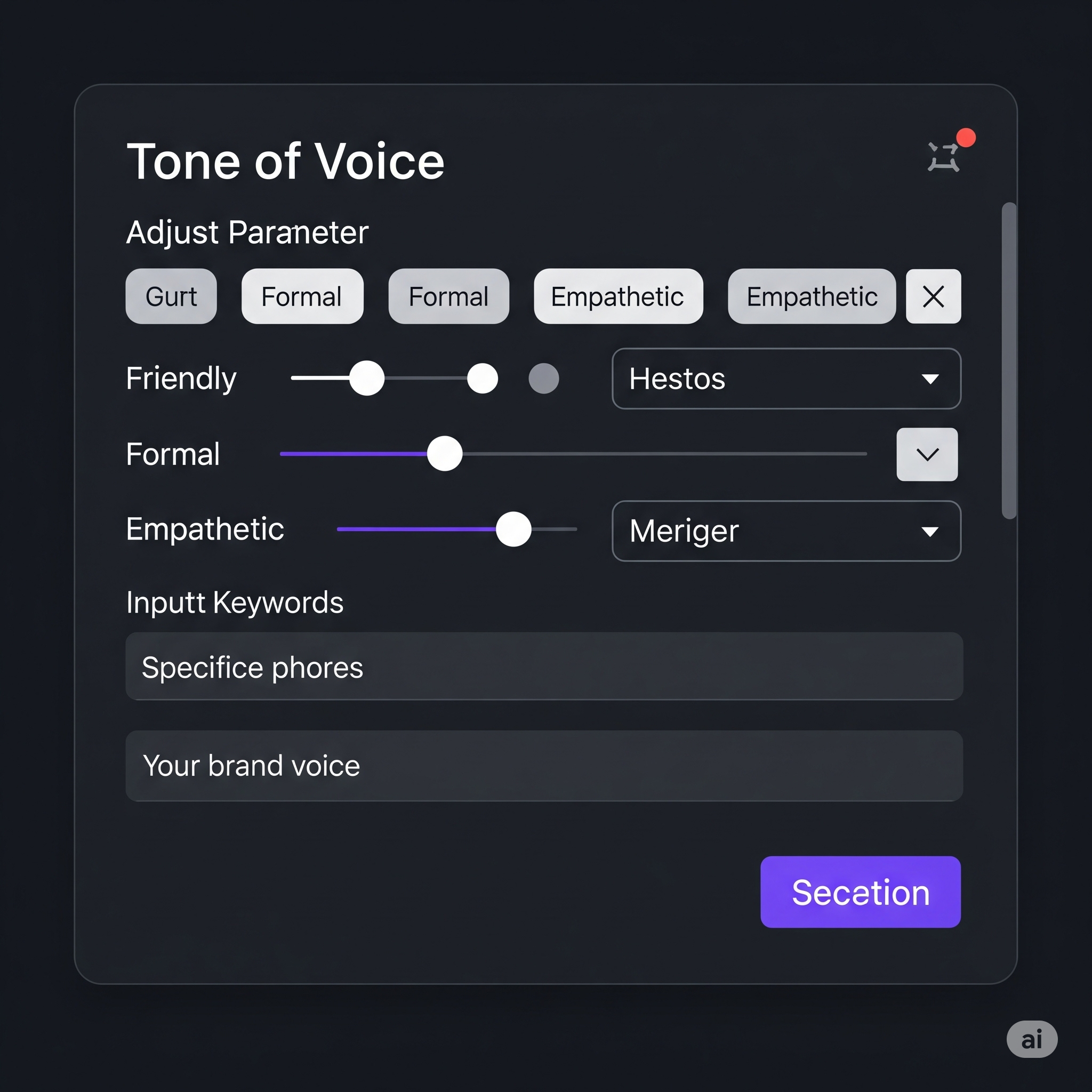Click the Specifice phores input field
The image size is (1092, 1092).
pos(544,667)
